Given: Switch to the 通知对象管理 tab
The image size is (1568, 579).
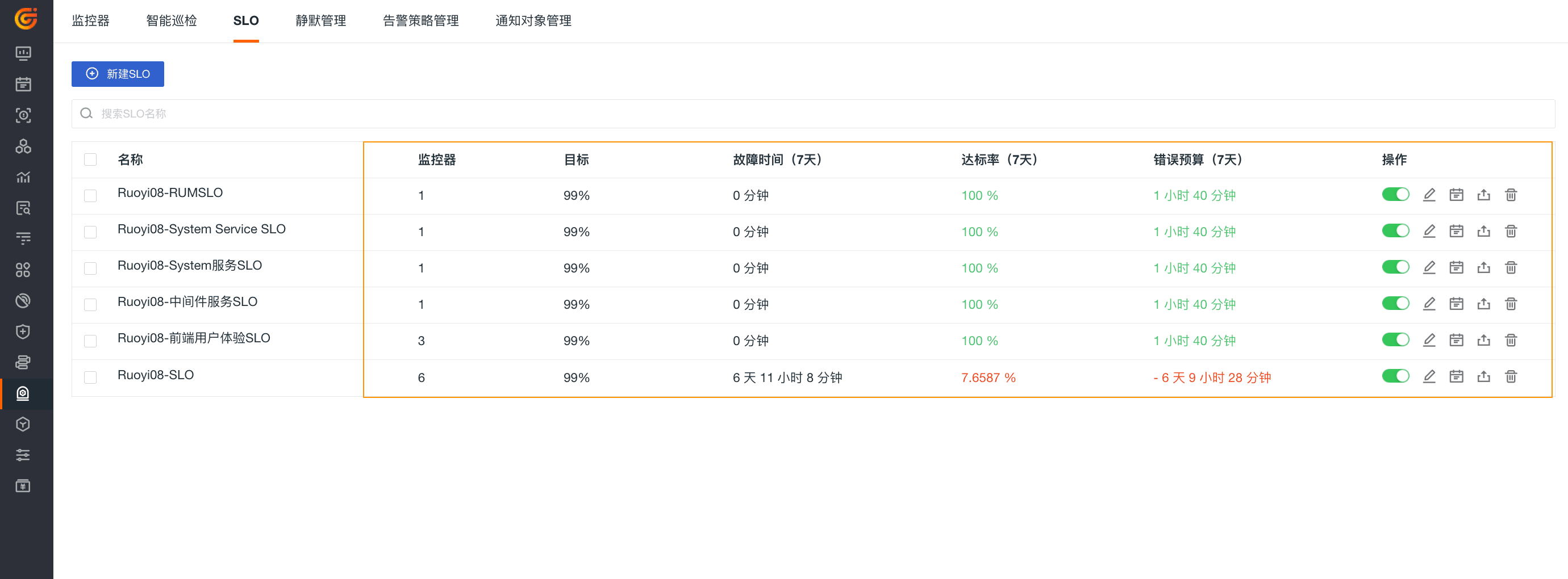Looking at the screenshot, I should click(533, 20).
